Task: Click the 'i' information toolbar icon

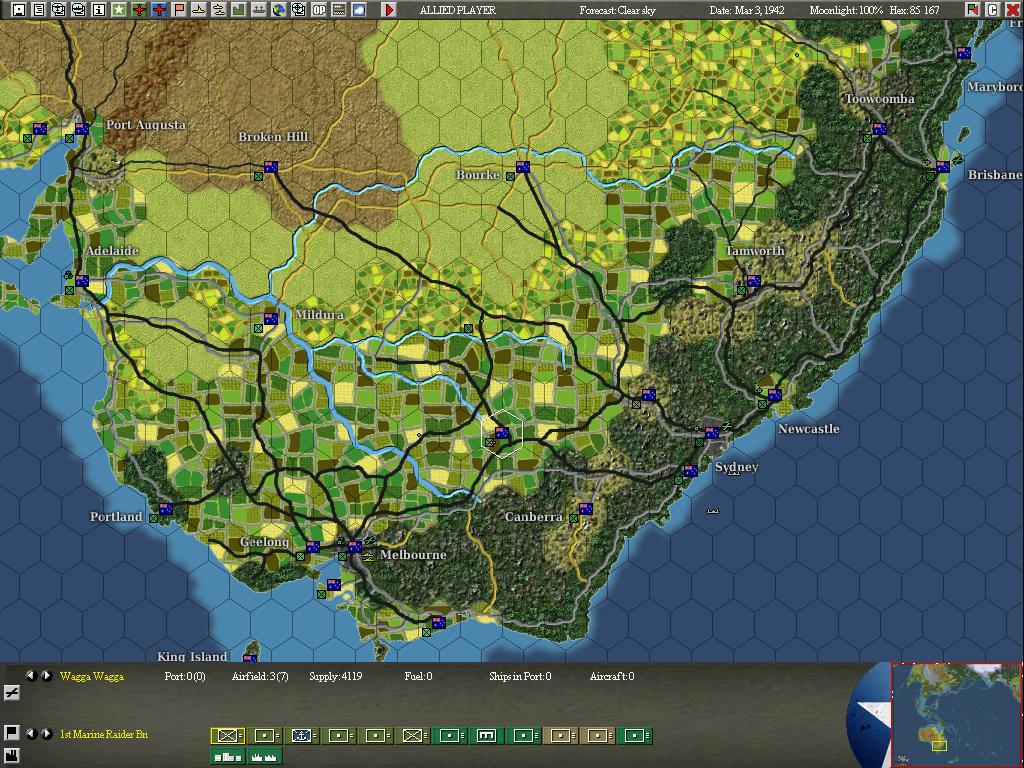Action: point(99,10)
